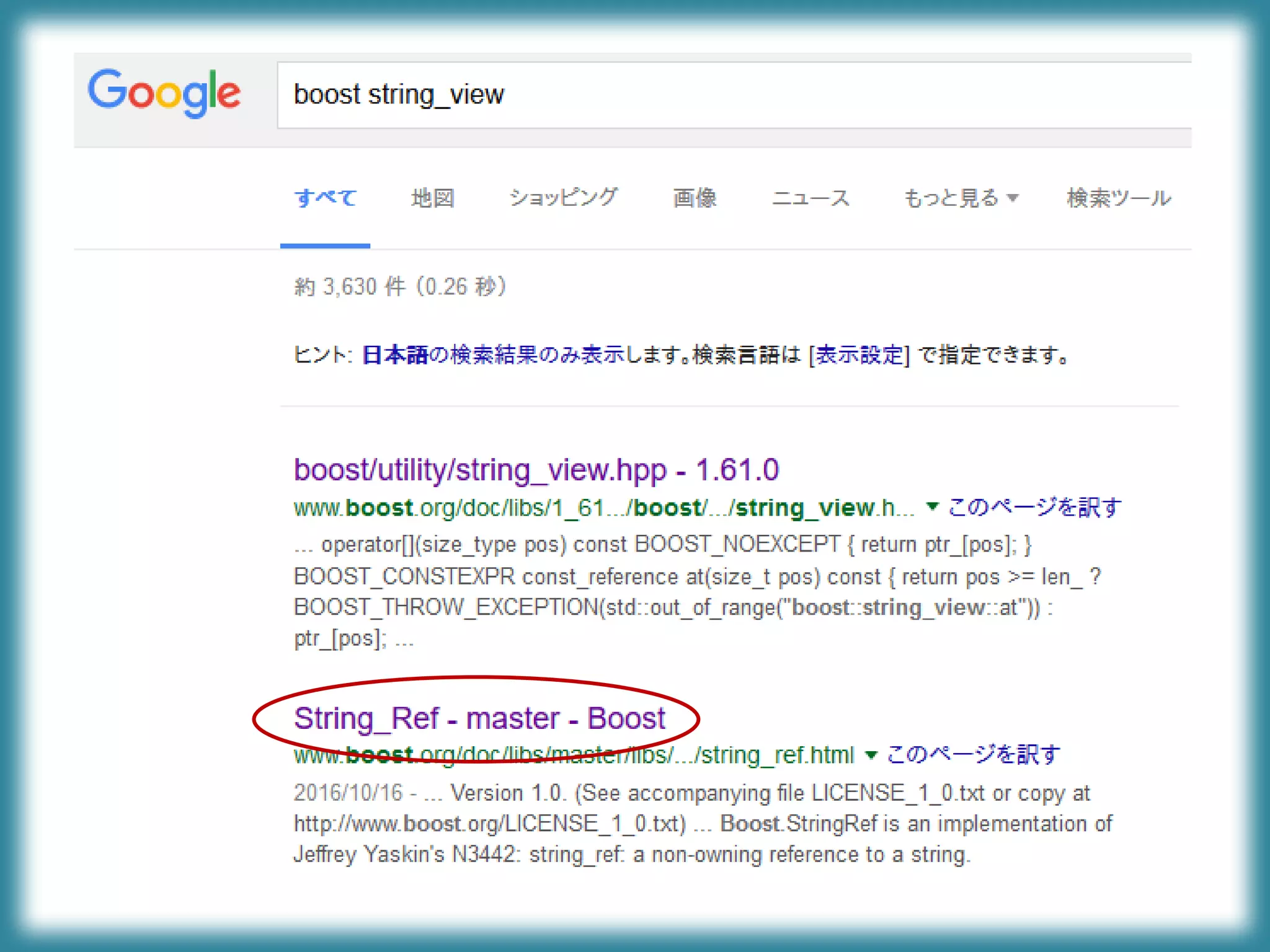Expand dropdown arrow beside string_ref.html URL
1270x952 pixels.
pos(871,755)
